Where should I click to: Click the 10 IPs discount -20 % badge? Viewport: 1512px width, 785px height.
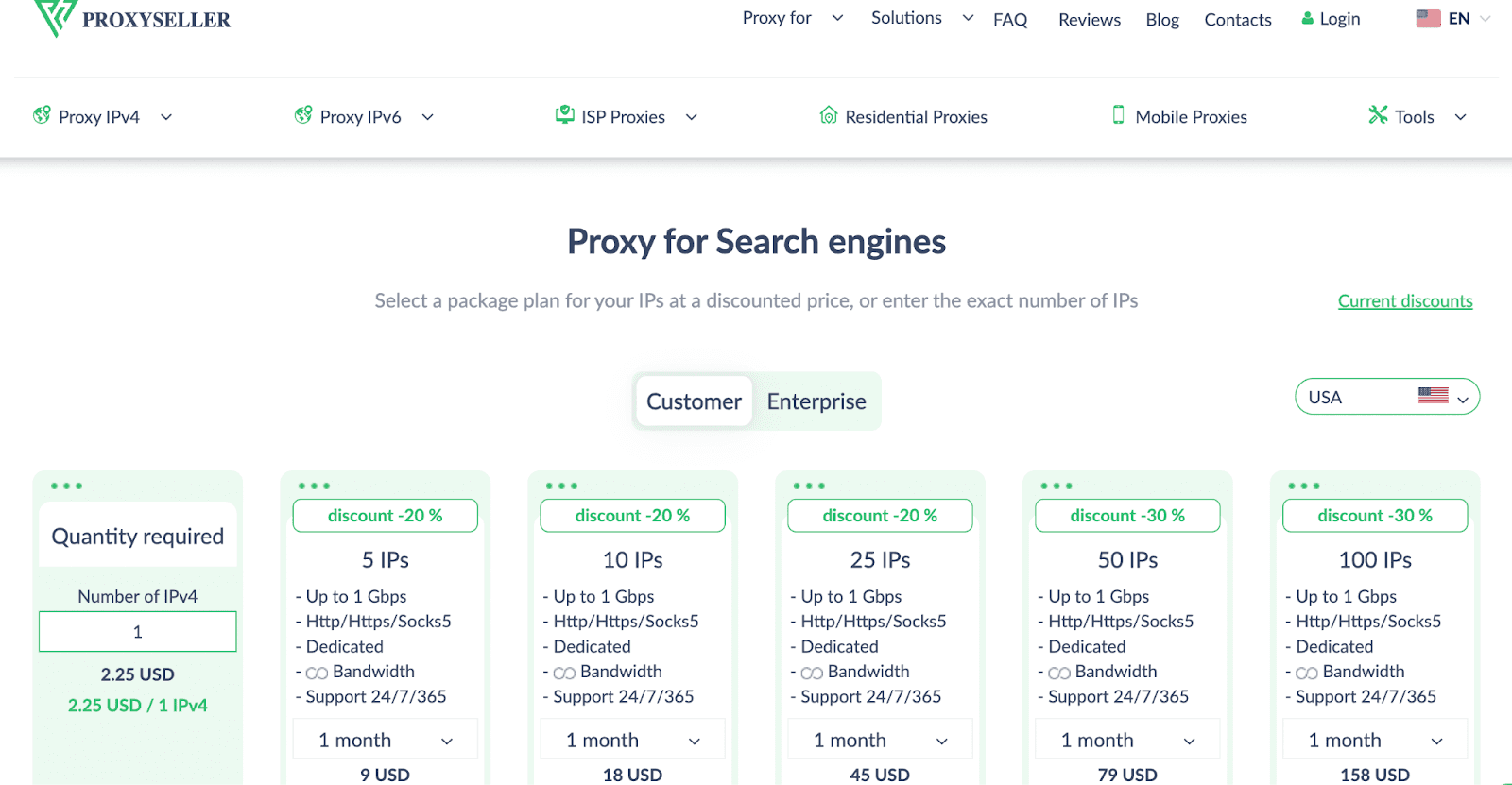pyautogui.click(x=633, y=516)
